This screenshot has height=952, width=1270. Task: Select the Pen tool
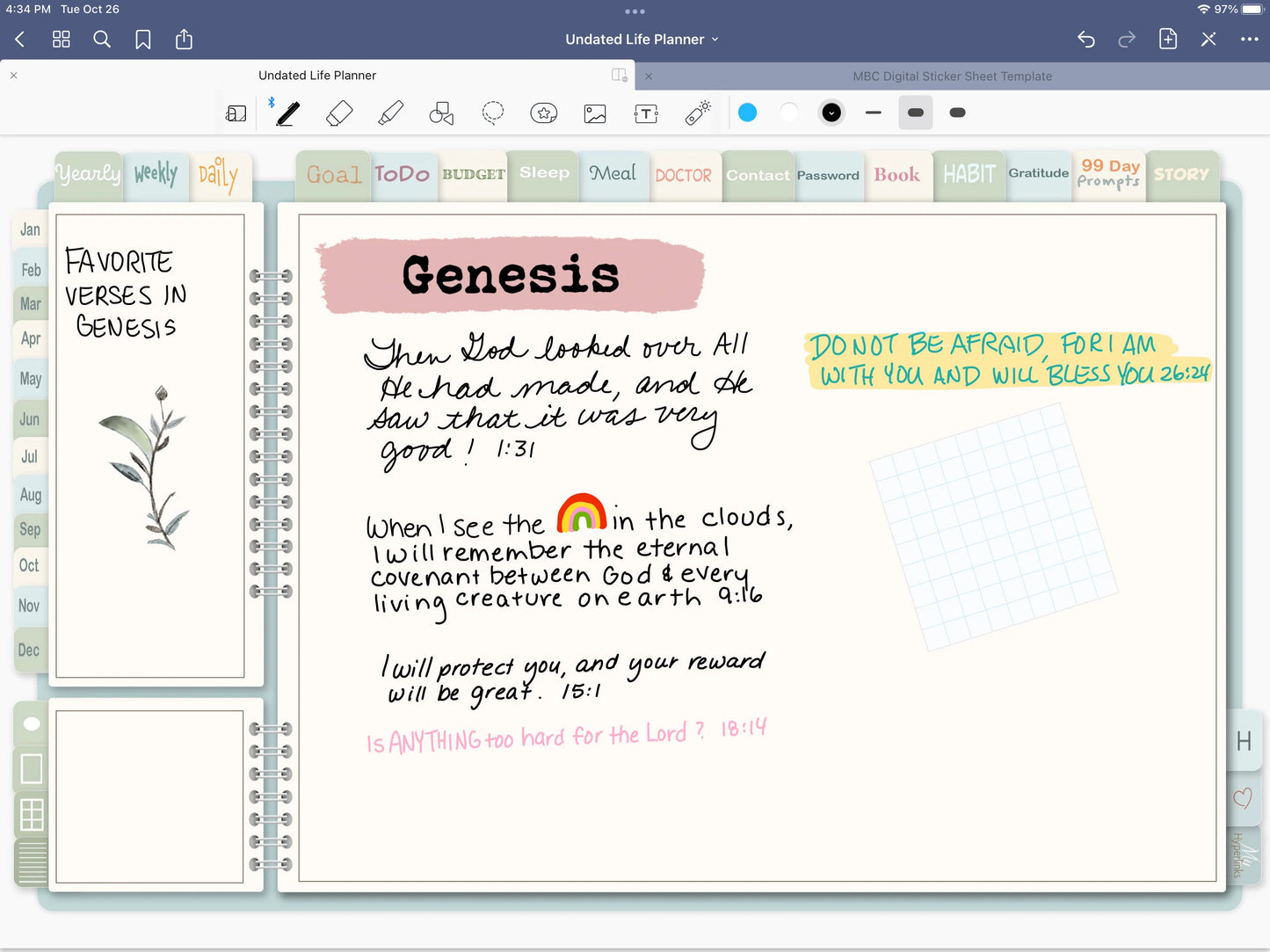point(287,113)
